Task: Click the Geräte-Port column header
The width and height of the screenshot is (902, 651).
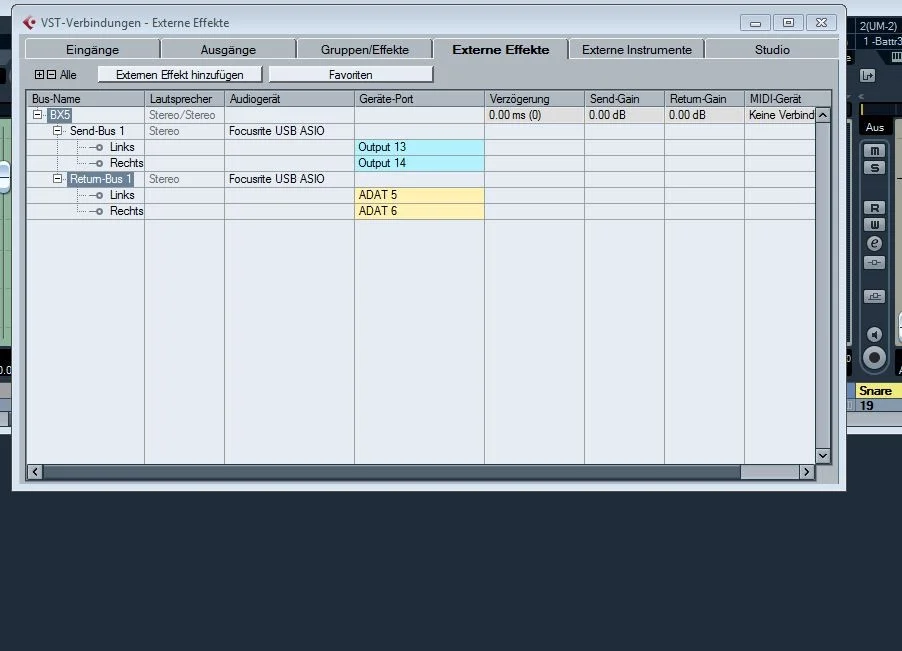Action: click(419, 99)
